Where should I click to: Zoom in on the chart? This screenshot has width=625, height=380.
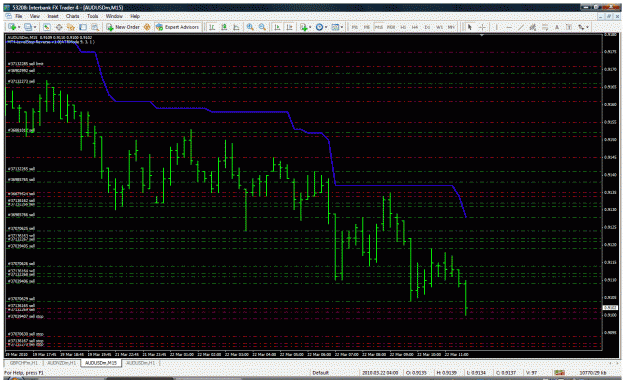click(250, 27)
